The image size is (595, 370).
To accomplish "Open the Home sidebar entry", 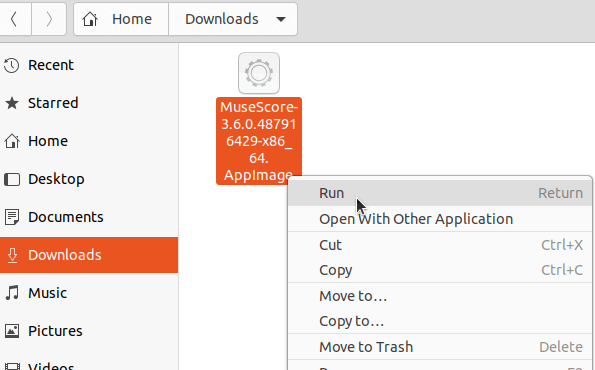I will (x=89, y=141).
